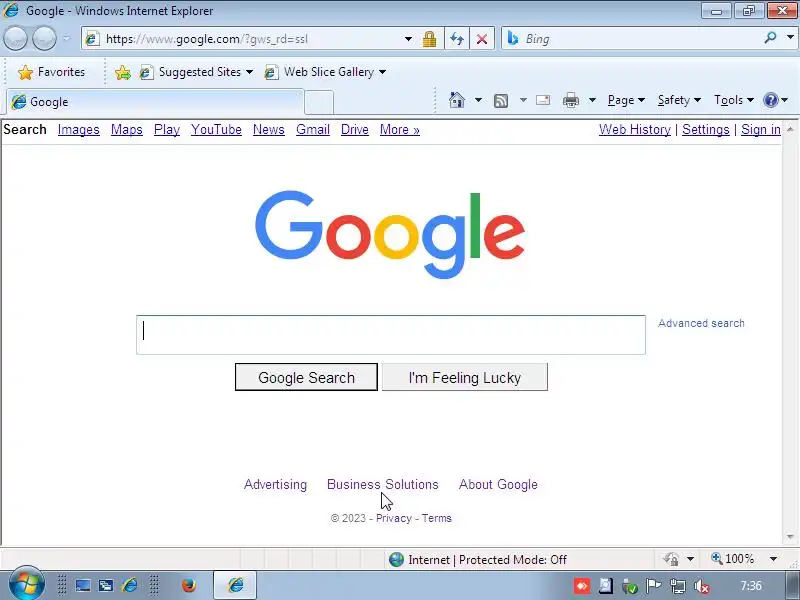Image resolution: width=800 pixels, height=600 pixels.
Task: Open Google Images link
Action: click(79, 130)
